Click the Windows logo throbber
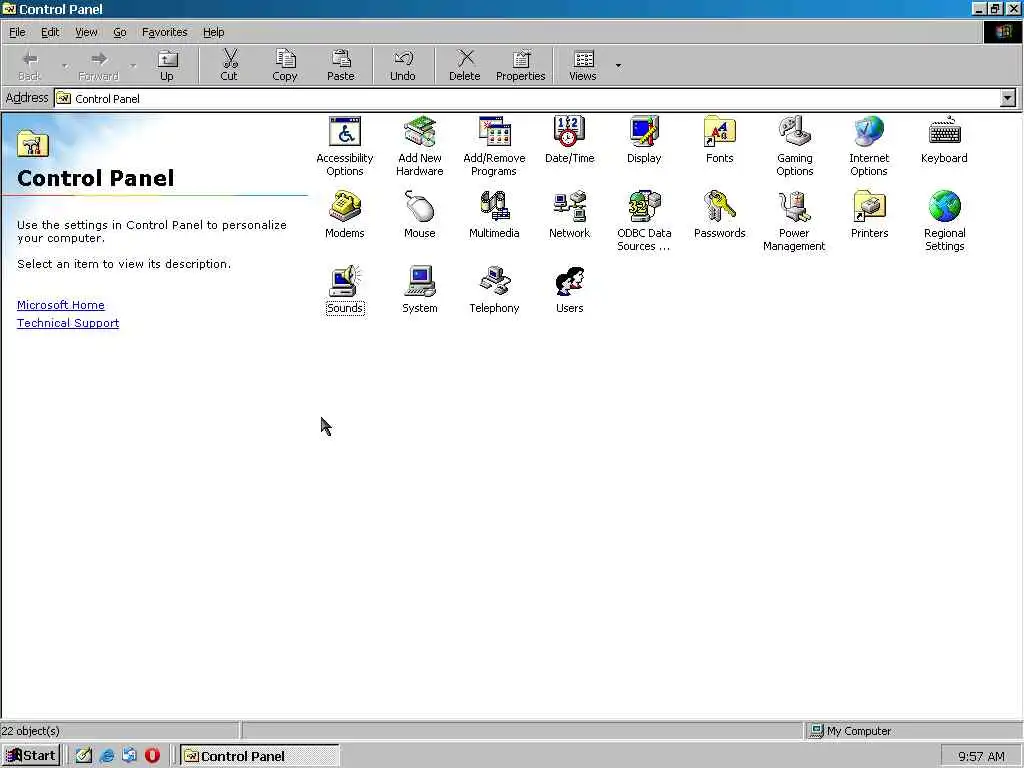1024x768 pixels. [1002, 32]
